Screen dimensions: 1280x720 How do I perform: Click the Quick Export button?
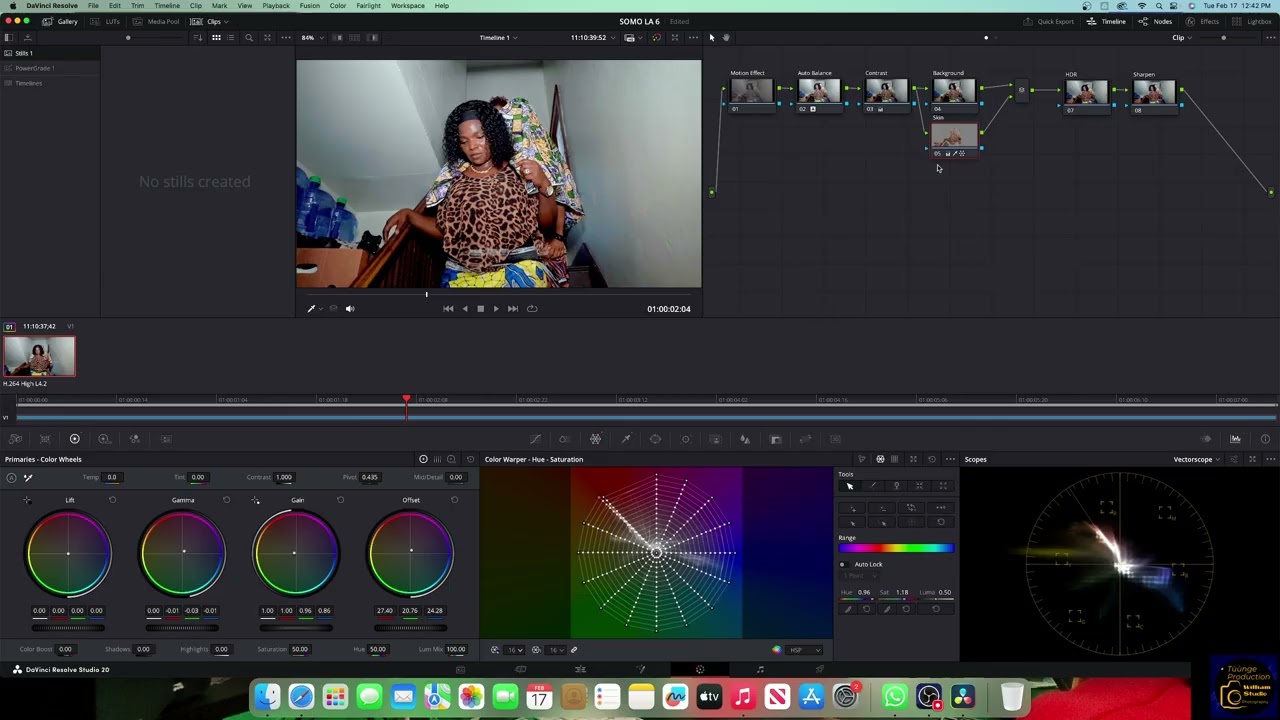pos(1049,21)
